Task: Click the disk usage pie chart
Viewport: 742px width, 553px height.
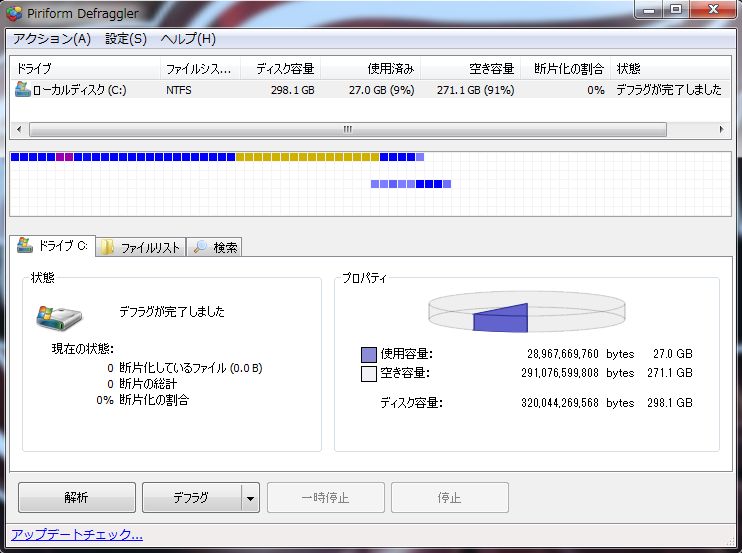Action: tap(527, 312)
